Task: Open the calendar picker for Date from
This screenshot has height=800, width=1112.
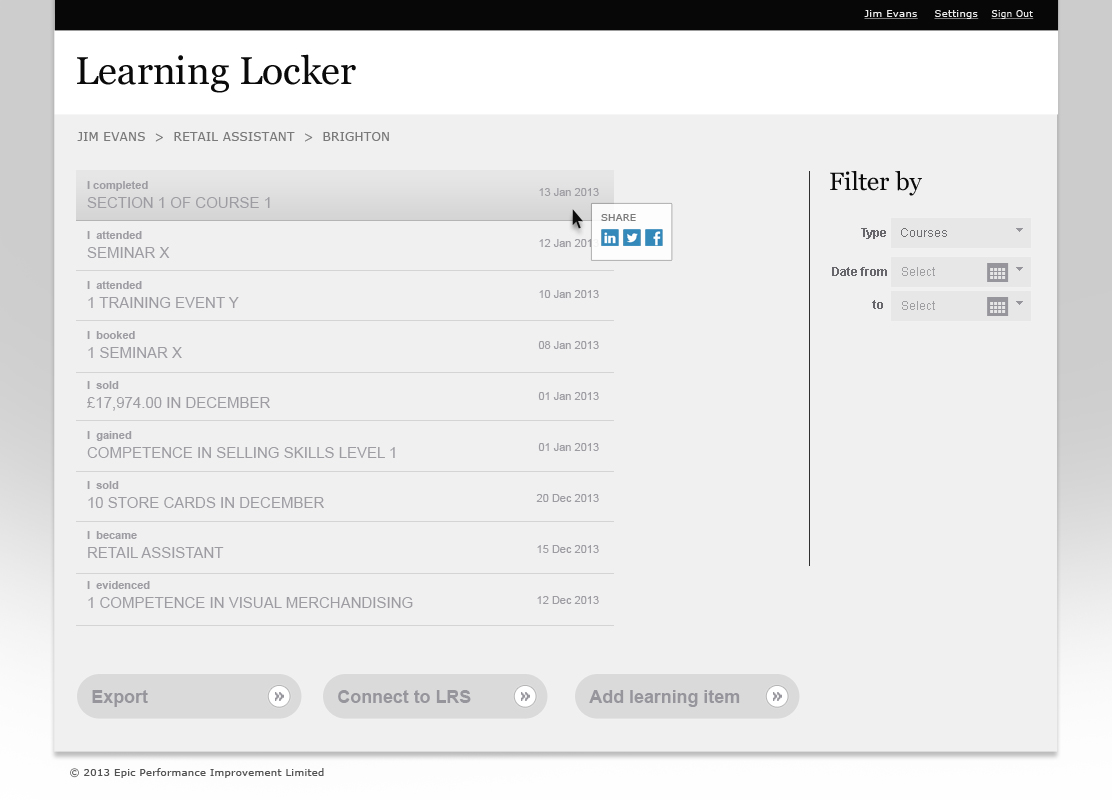Action: (x=997, y=271)
